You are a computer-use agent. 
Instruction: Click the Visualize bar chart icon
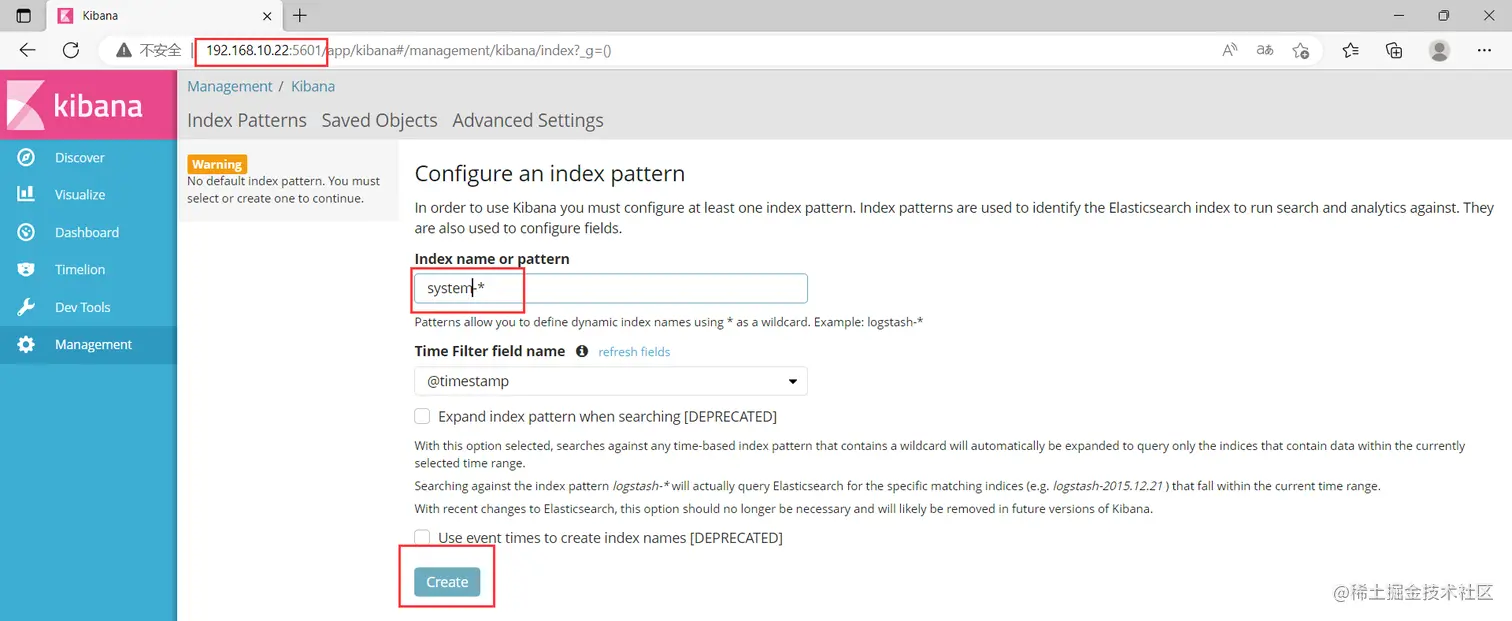point(26,195)
